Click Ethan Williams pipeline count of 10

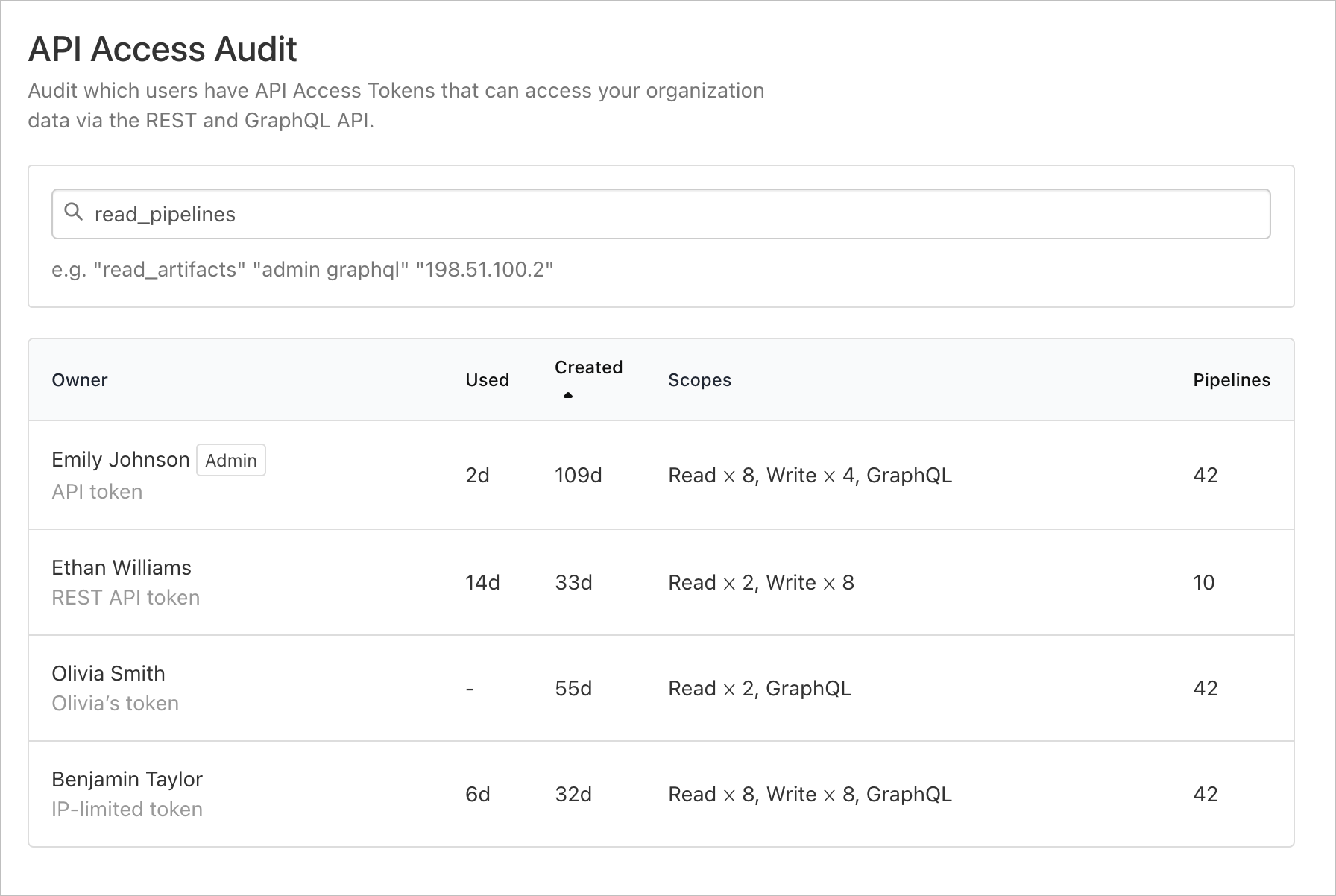click(x=1205, y=582)
